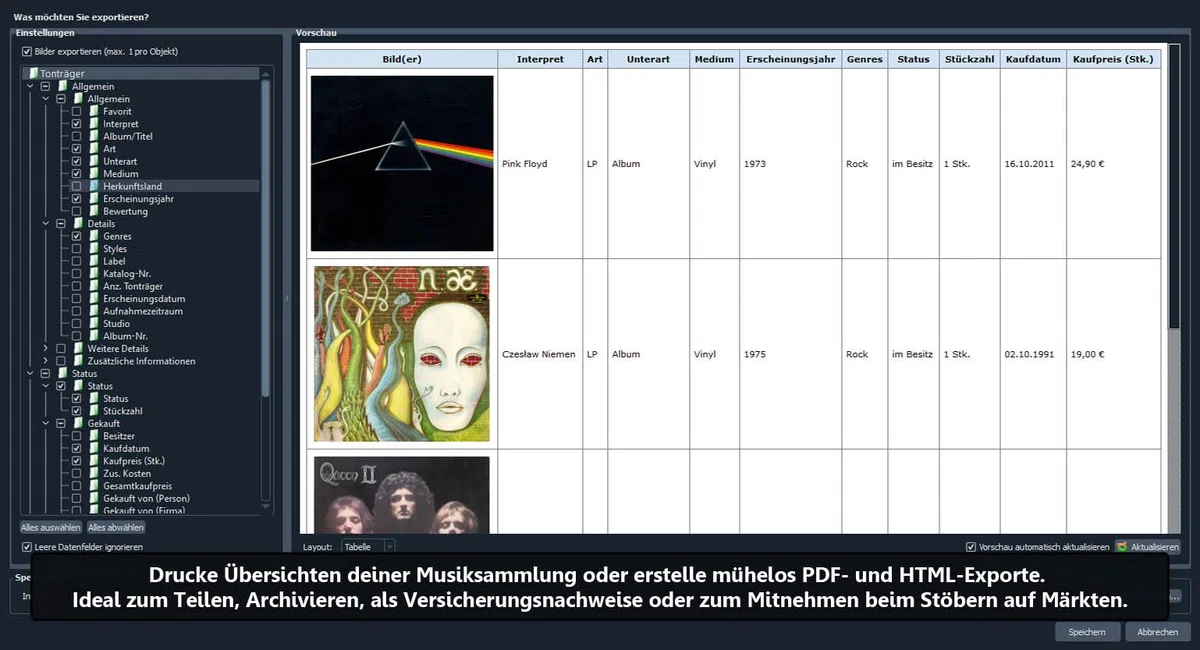Click the Gekauft von (Person) icon
Viewport: 1200px width, 650px height.
[x=93, y=499]
